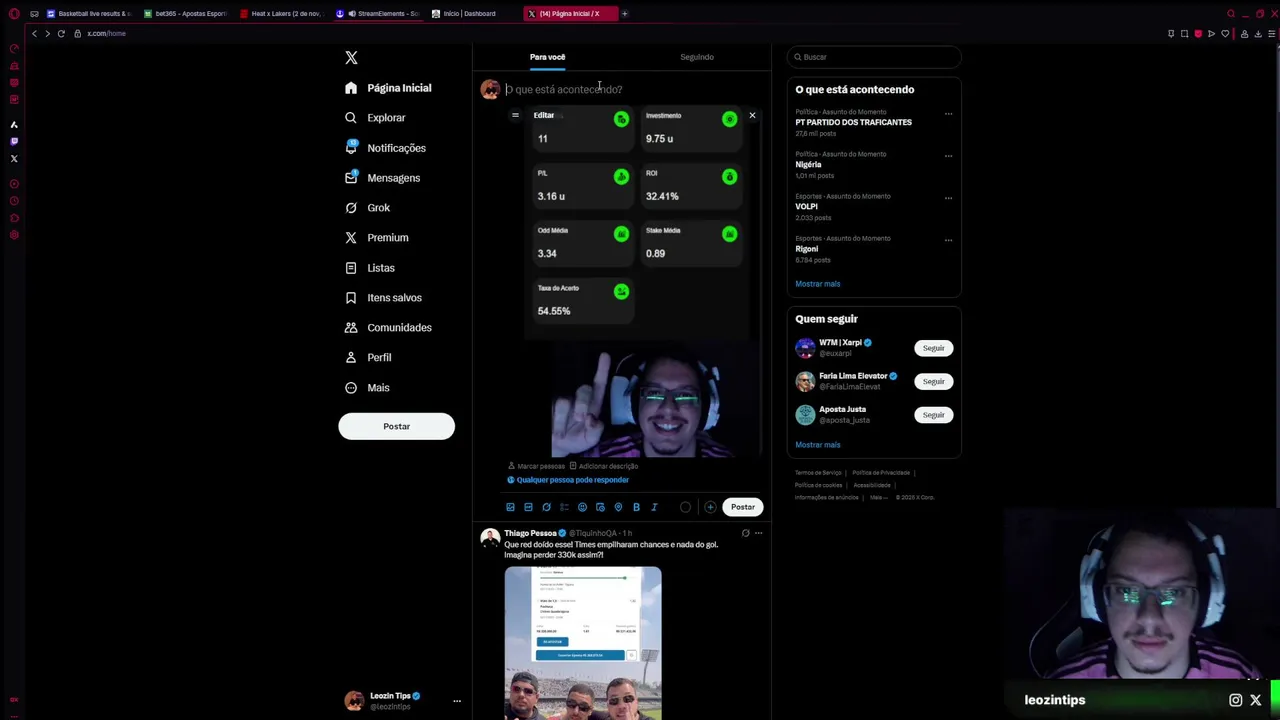The image size is (1280, 720).
Task: Click the location pin icon in compose toolbar
Action: [618, 507]
